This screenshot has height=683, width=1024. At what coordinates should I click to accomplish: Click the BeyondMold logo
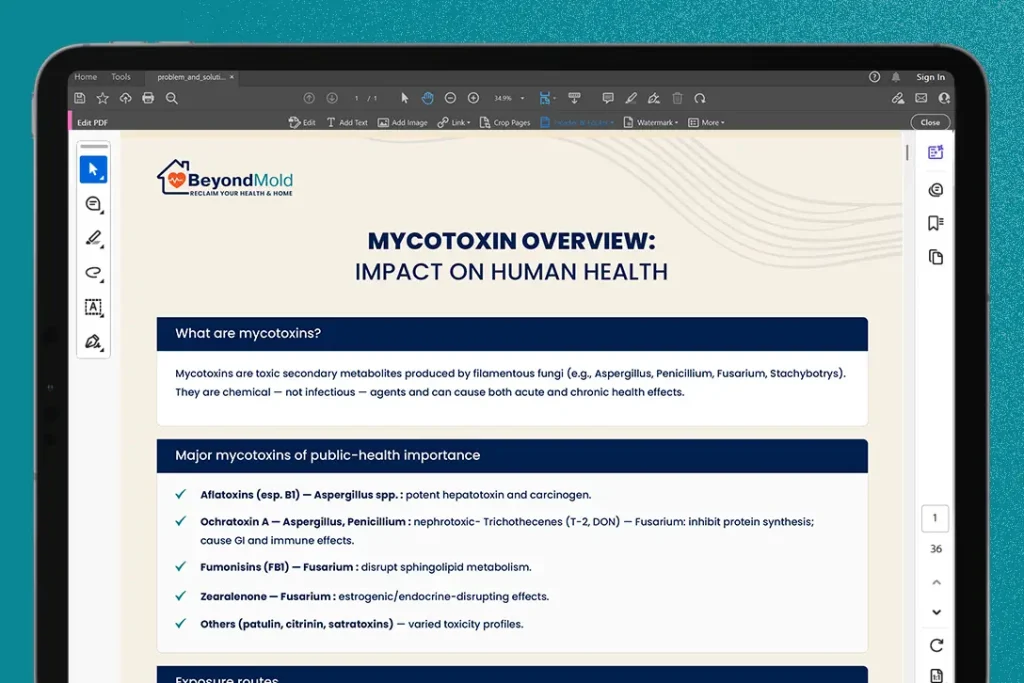click(225, 178)
